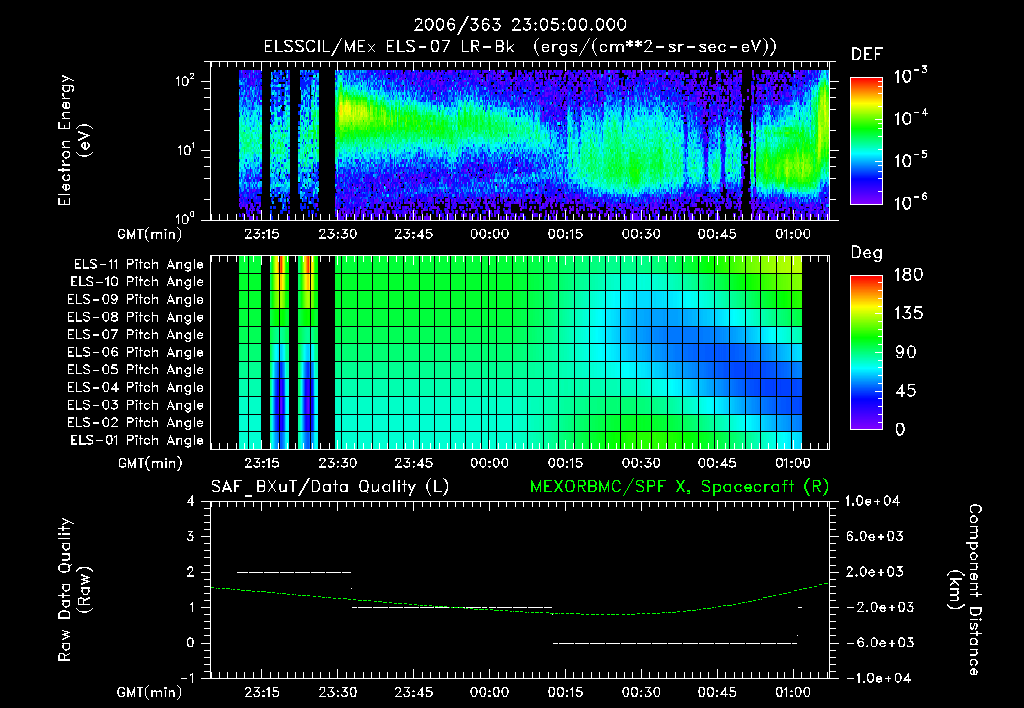1024x708 pixels.
Task: Click the 'ELS-11 Pitch Angle' row label
Action: [x=138, y=265]
